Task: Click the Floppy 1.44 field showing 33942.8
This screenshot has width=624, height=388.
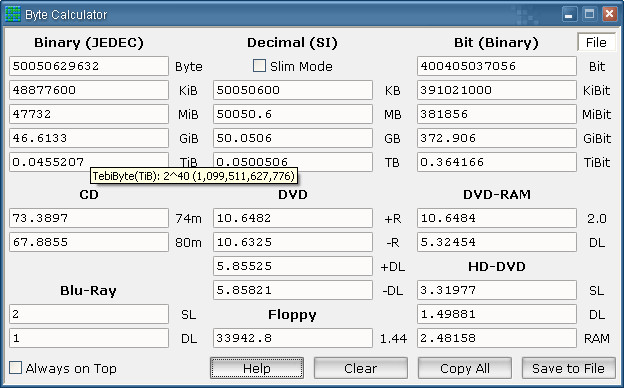Action: 293,338
